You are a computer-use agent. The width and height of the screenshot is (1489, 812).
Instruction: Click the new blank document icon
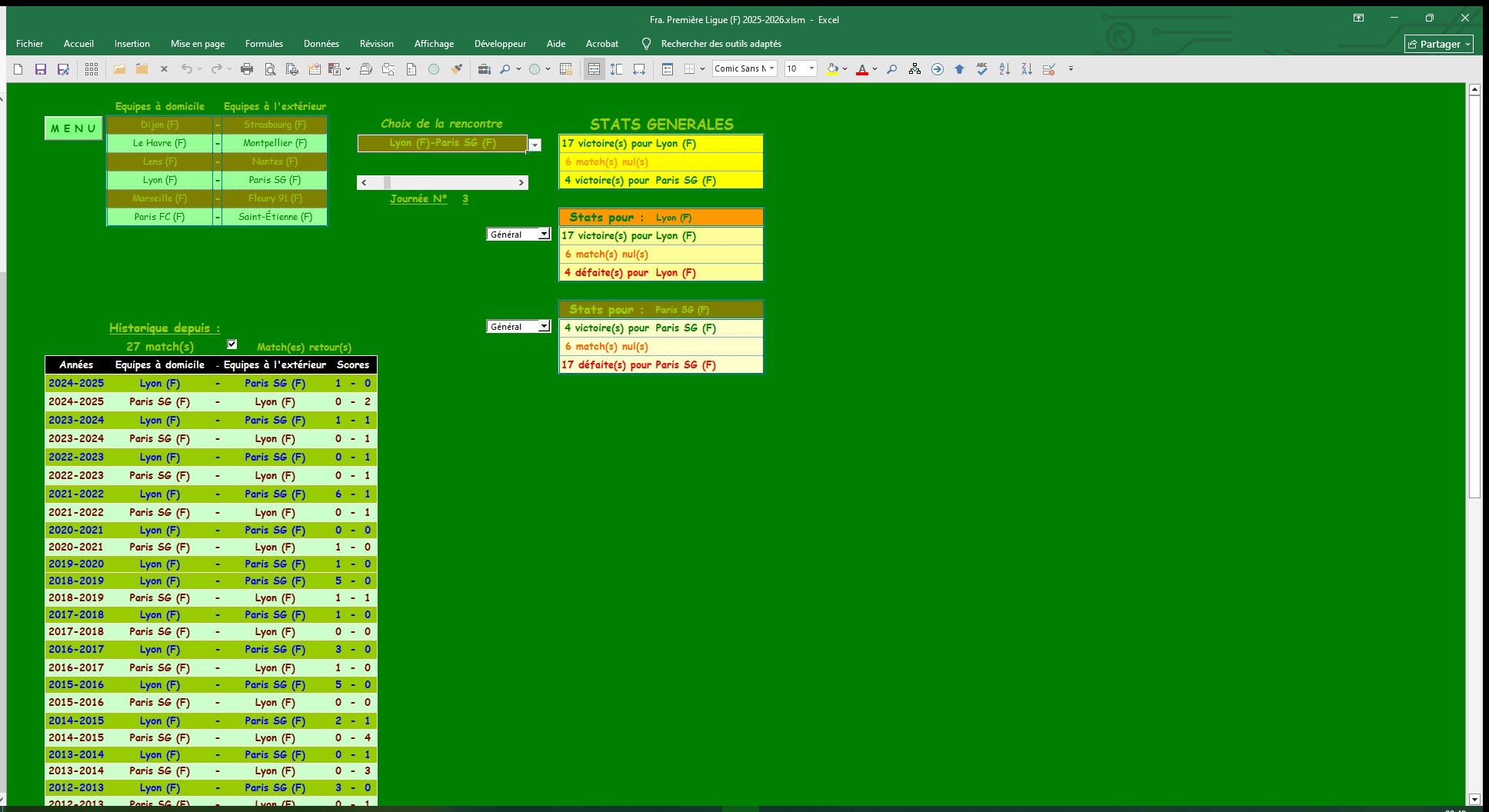[18, 69]
